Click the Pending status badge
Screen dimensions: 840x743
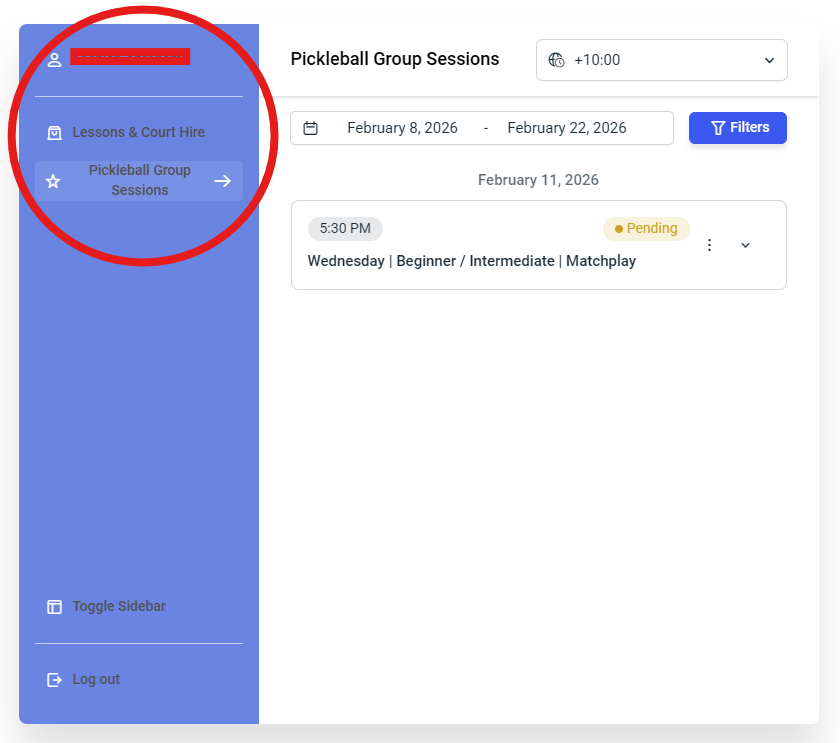646,229
